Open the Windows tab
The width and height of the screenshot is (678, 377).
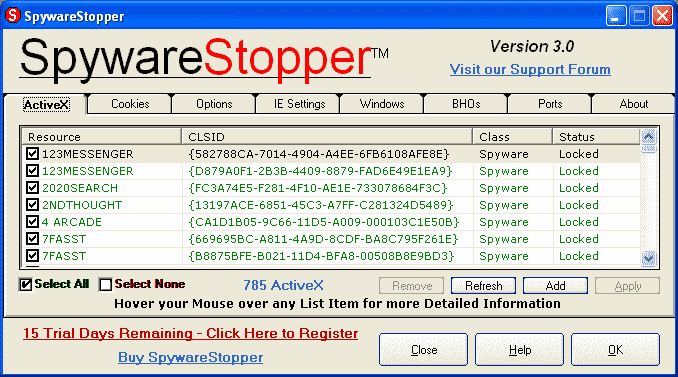382,104
